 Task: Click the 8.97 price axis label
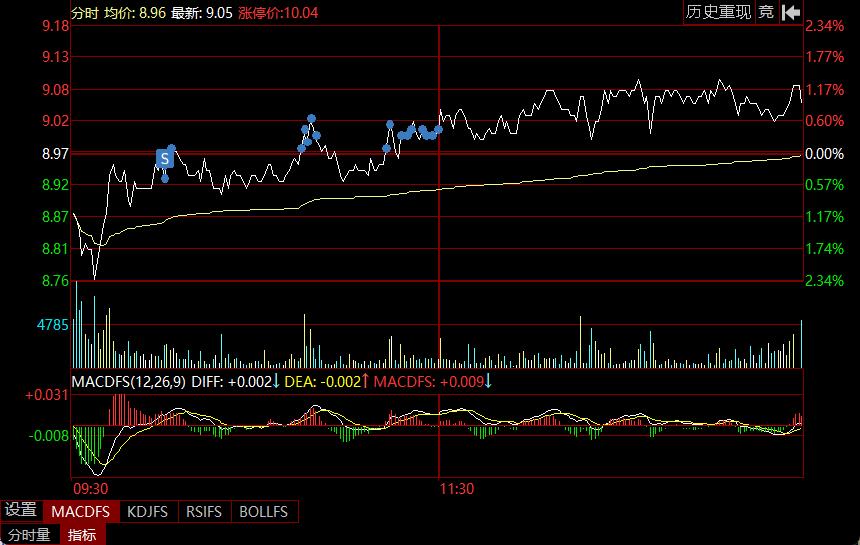56,154
